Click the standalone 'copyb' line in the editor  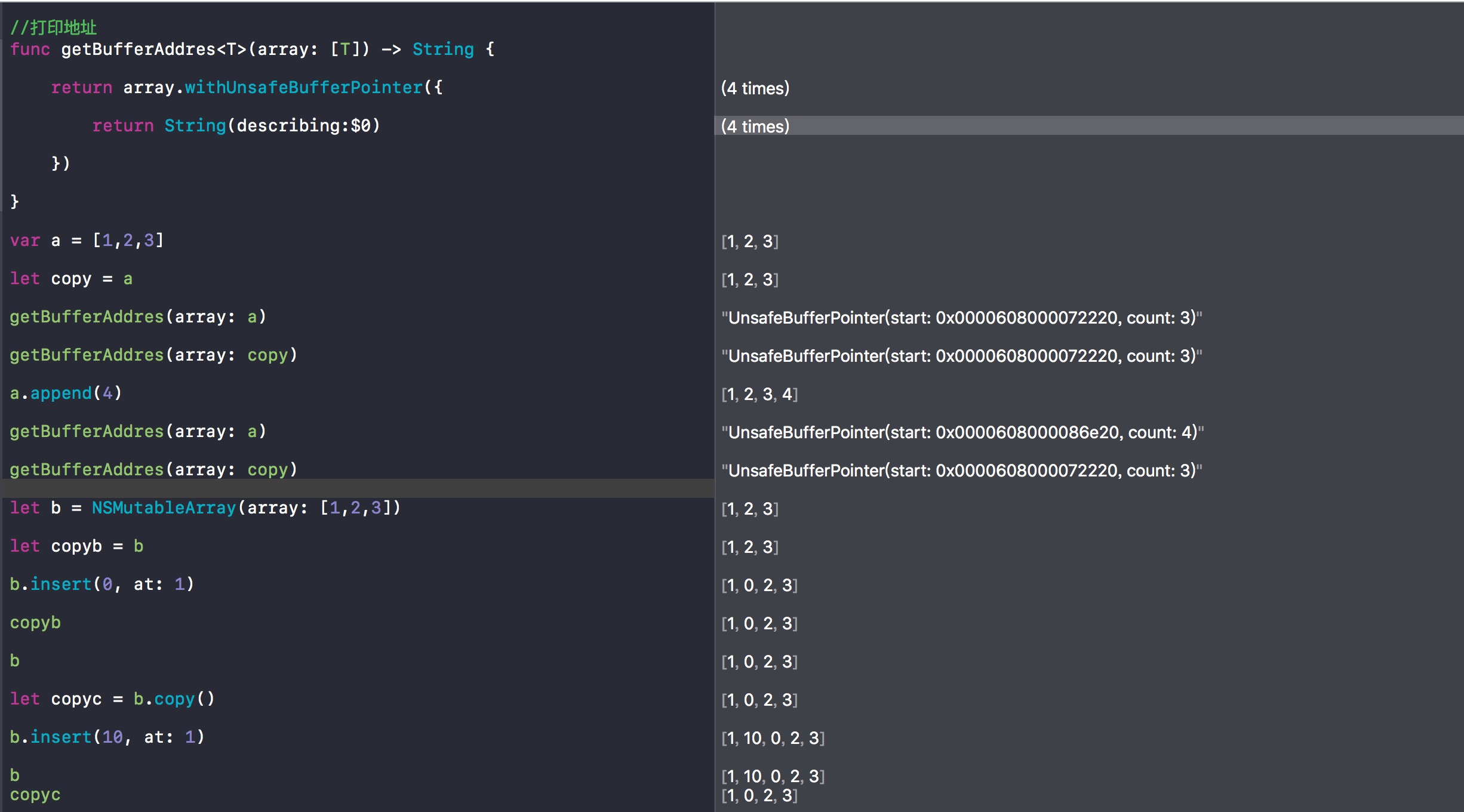[35, 622]
